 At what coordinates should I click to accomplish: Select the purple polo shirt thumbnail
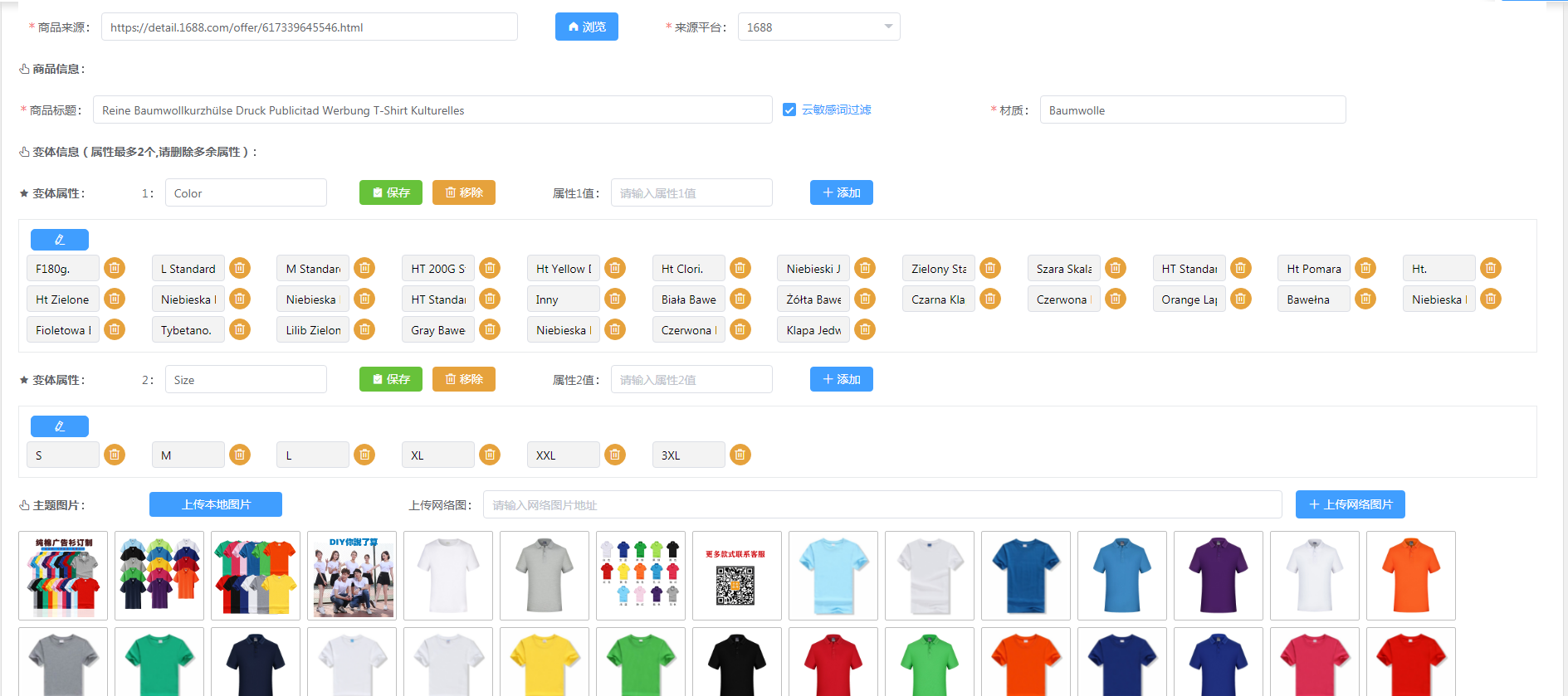[x=1218, y=576]
